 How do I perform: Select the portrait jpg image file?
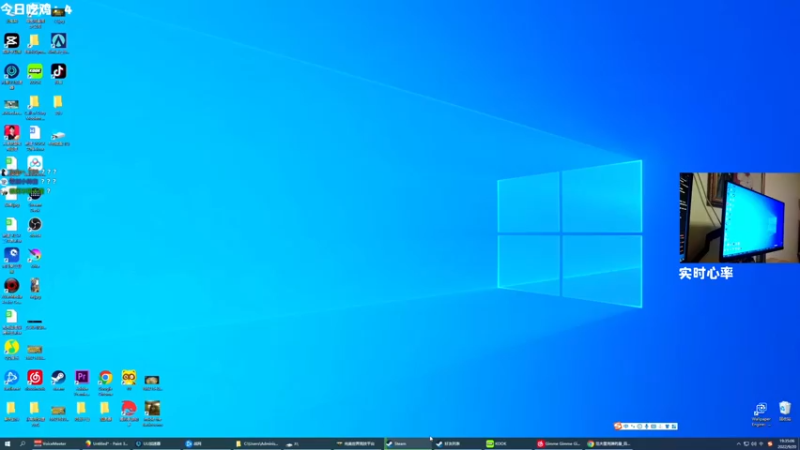tap(35, 286)
